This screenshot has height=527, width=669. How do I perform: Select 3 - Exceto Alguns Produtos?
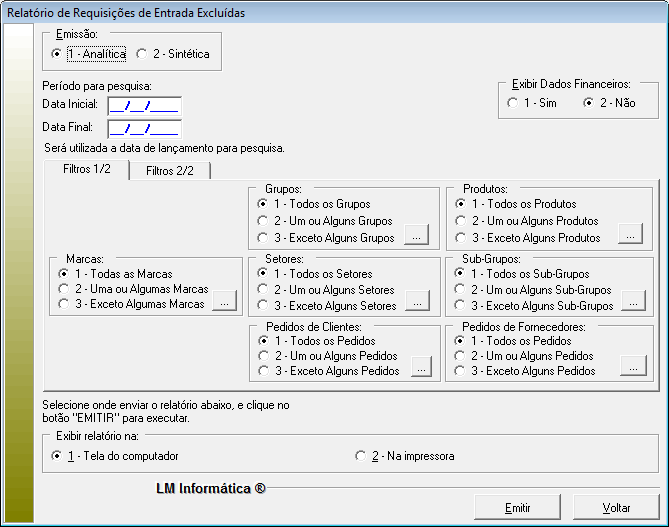click(x=460, y=238)
